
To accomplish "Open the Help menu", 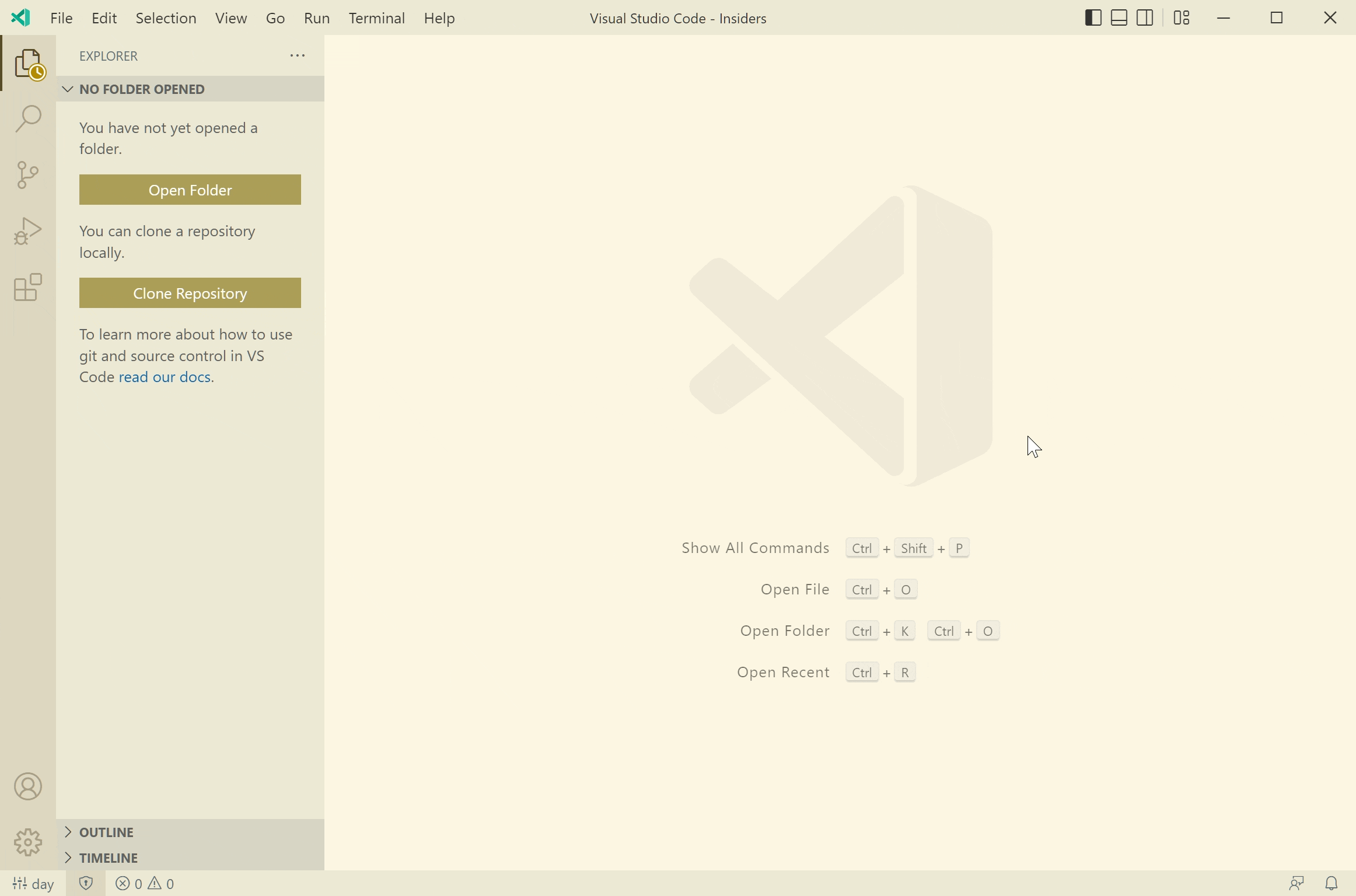I will coord(439,18).
